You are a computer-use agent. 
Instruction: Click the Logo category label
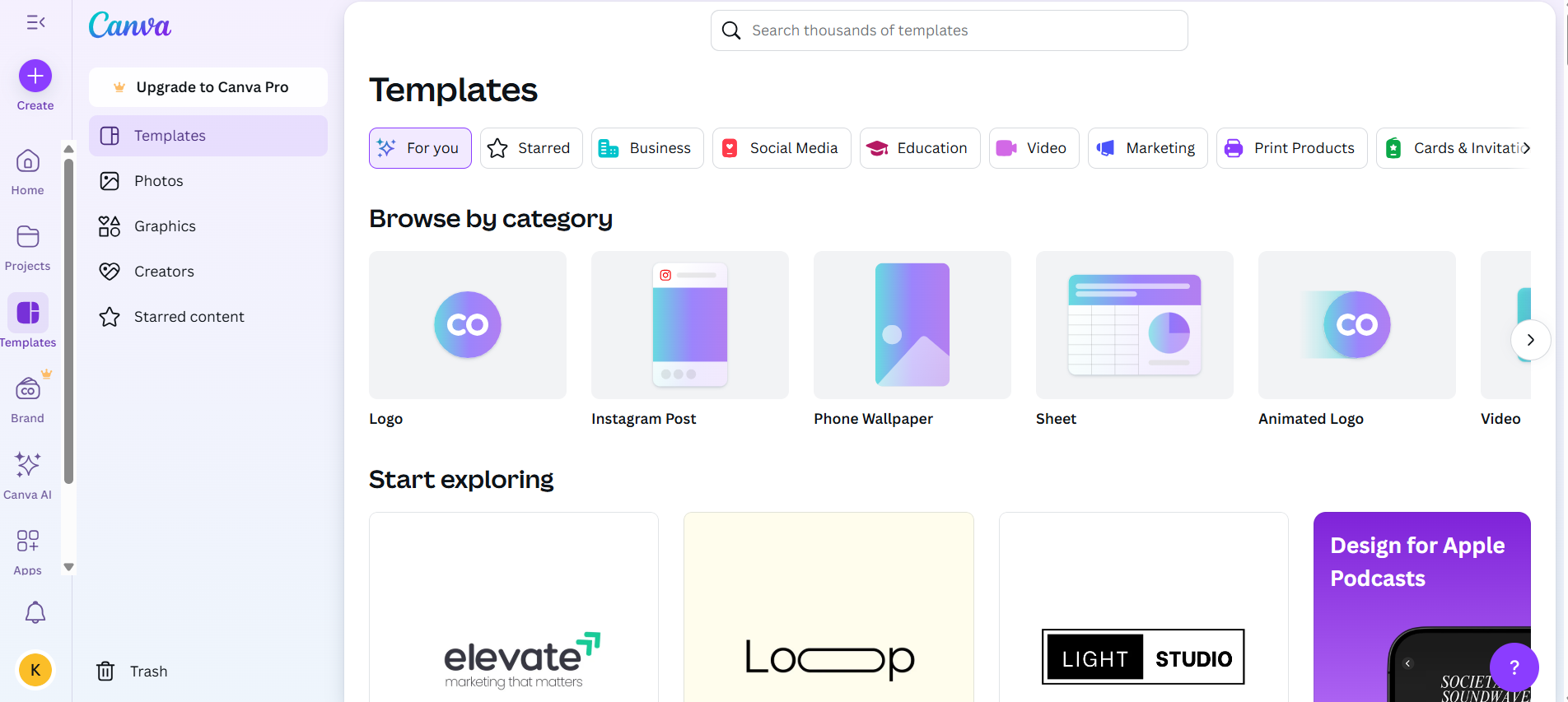[385, 419]
